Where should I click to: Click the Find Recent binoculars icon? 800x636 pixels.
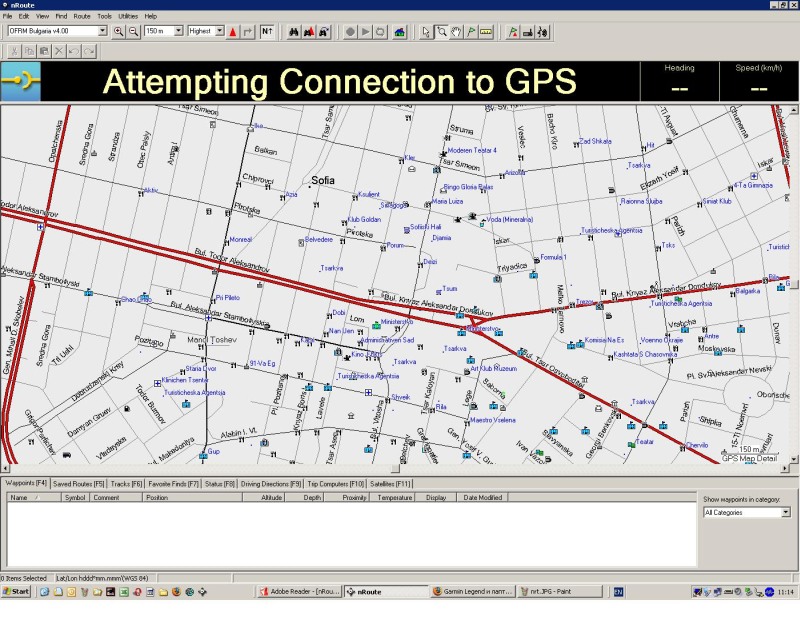coord(324,32)
